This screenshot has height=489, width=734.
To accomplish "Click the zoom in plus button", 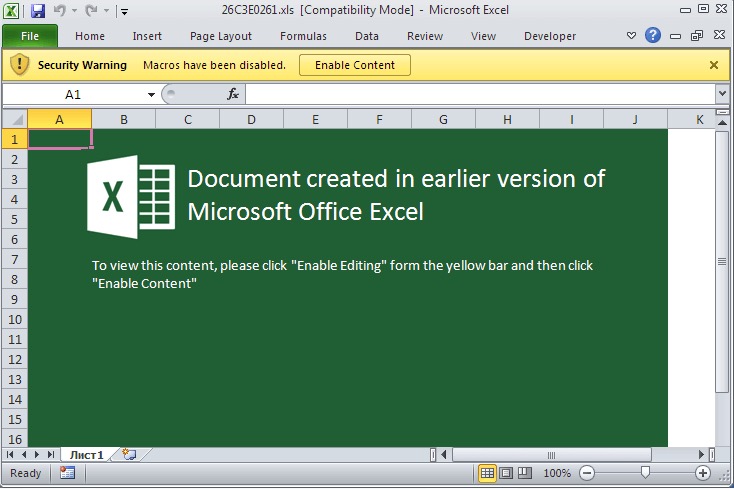I will [x=703, y=473].
